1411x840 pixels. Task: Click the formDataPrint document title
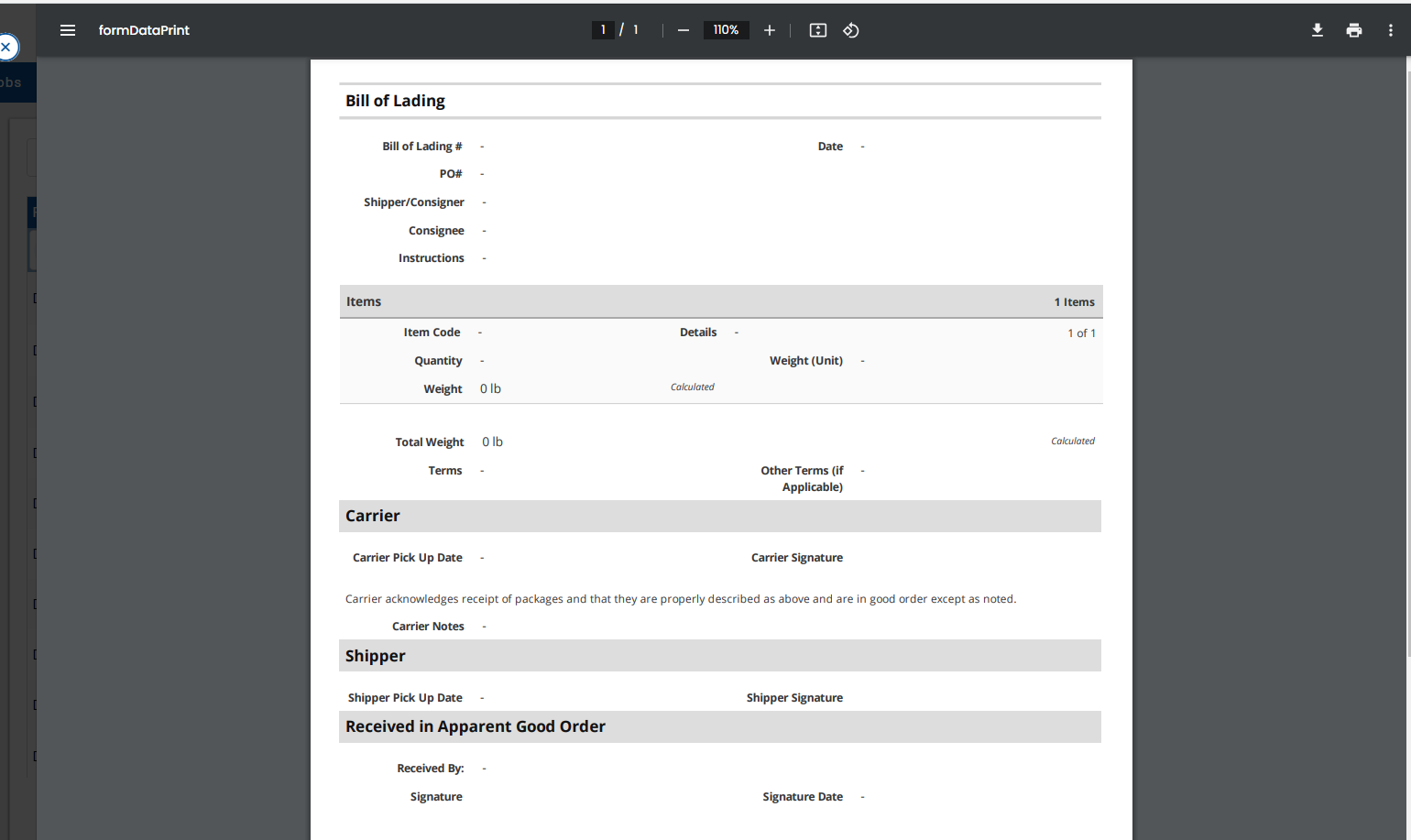[144, 30]
